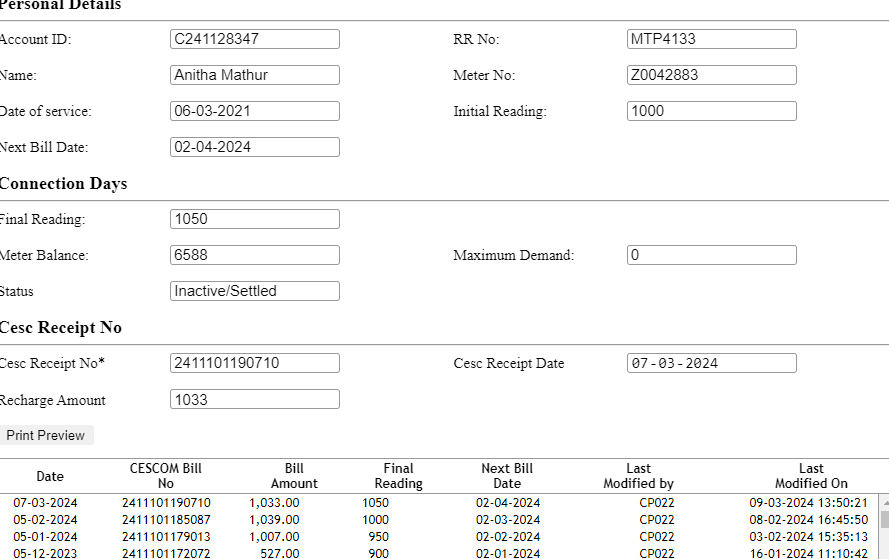The width and height of the screenshot is (889, 559).
Task: Click bill amount 1,007.00
Action: pyautogui.click(x=274, y=537)
